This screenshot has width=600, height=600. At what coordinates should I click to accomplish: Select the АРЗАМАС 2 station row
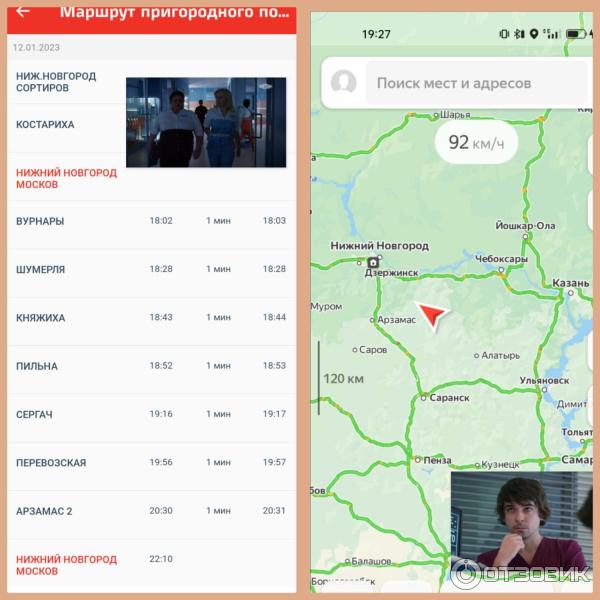click(x=152, y=511)
